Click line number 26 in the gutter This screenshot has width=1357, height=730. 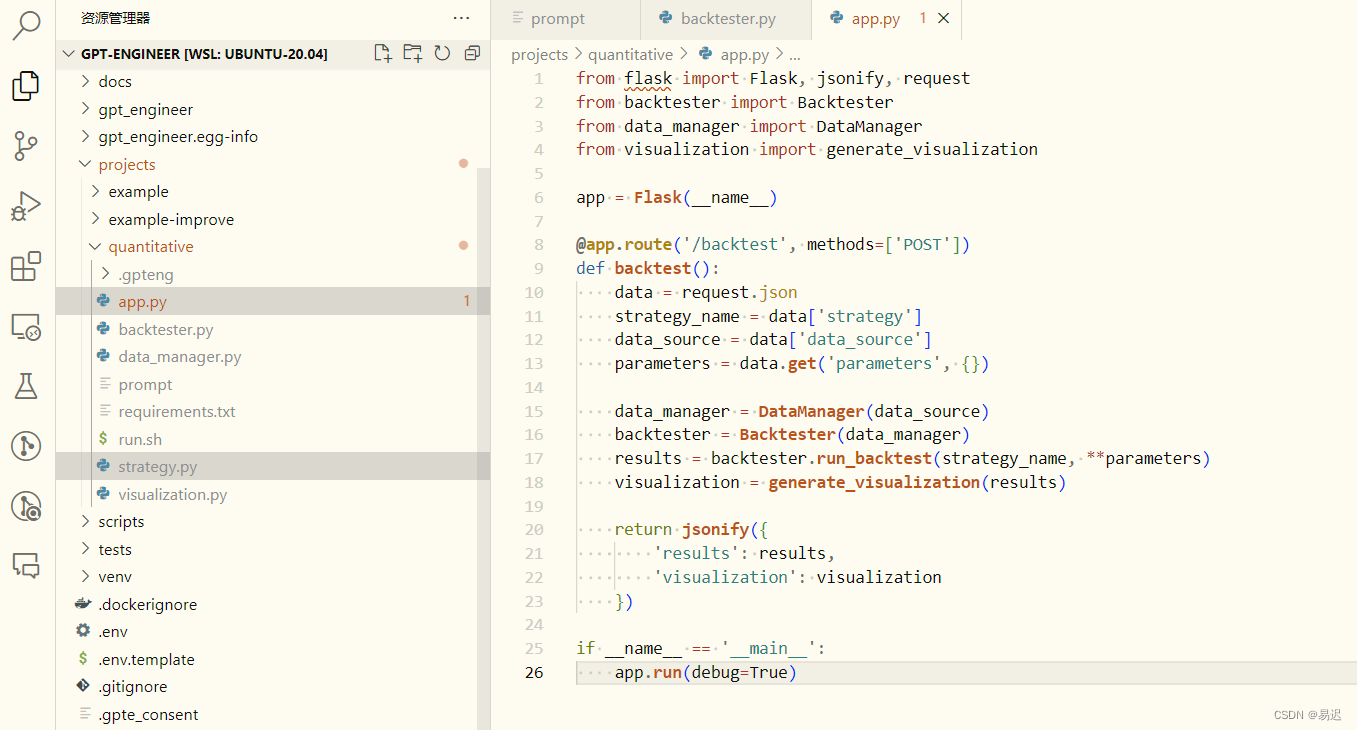535,672
